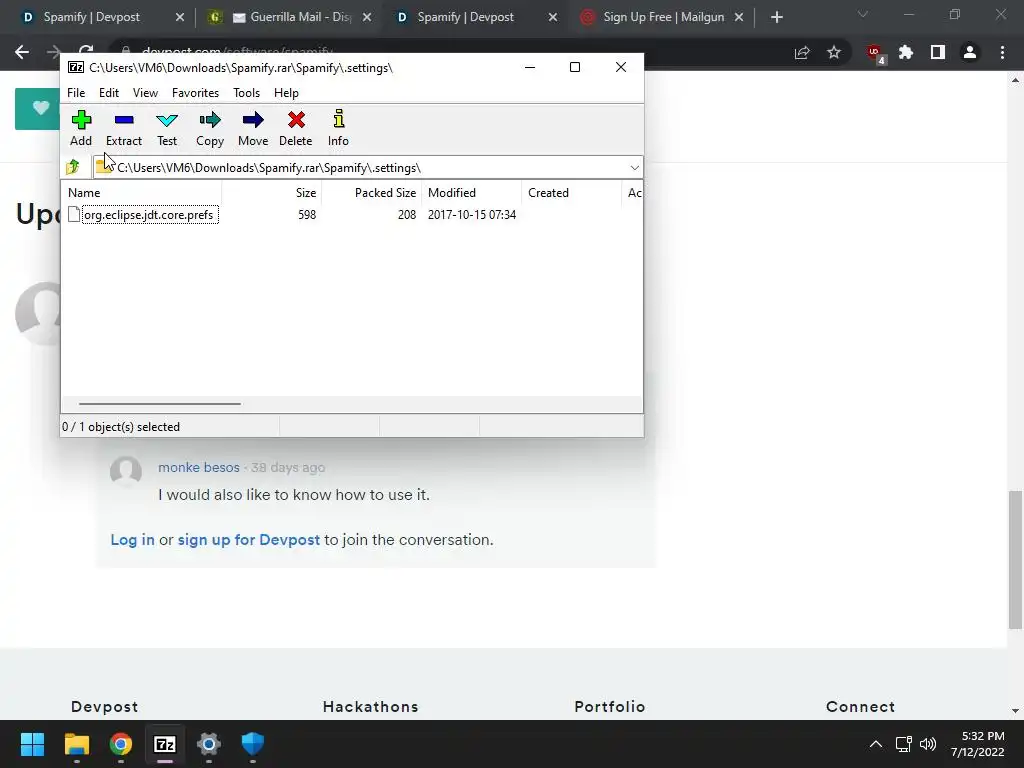Maximize the 7-Zip window
The height and width of the screenshot is (768, 1024).
(x=575, y=67)
